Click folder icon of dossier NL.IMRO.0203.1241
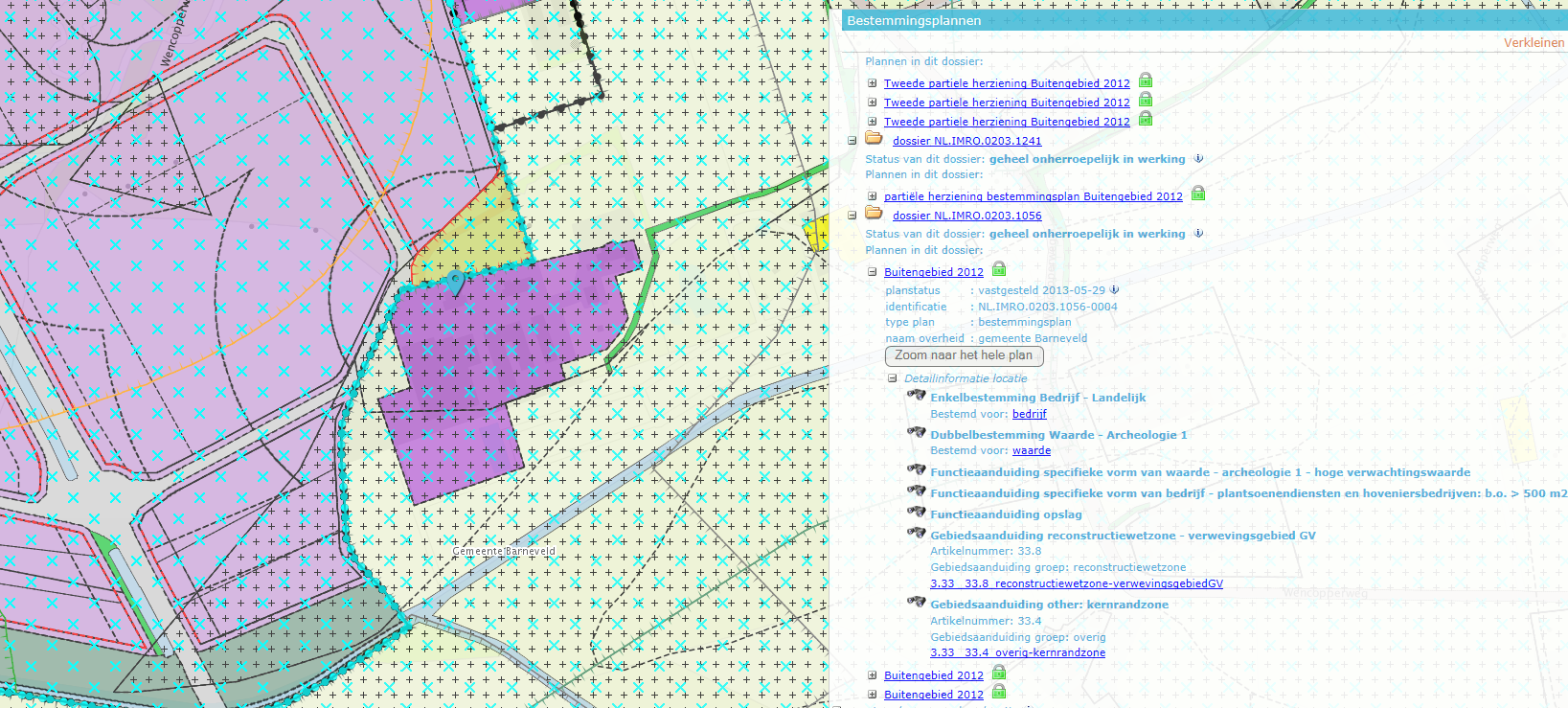Screen dimensions: 1568x708 (x=874, y=139)
